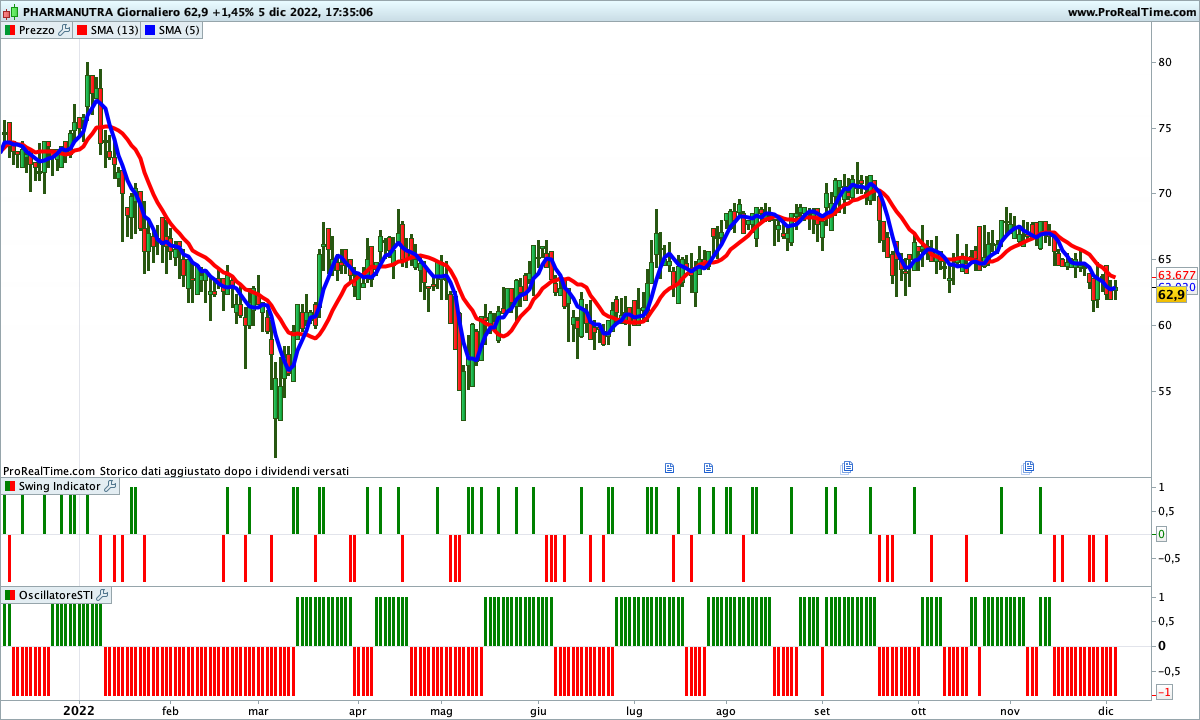Open the first single document icon in July
The width and height of the screenshot is (1200, 720).
coord(670,467)
